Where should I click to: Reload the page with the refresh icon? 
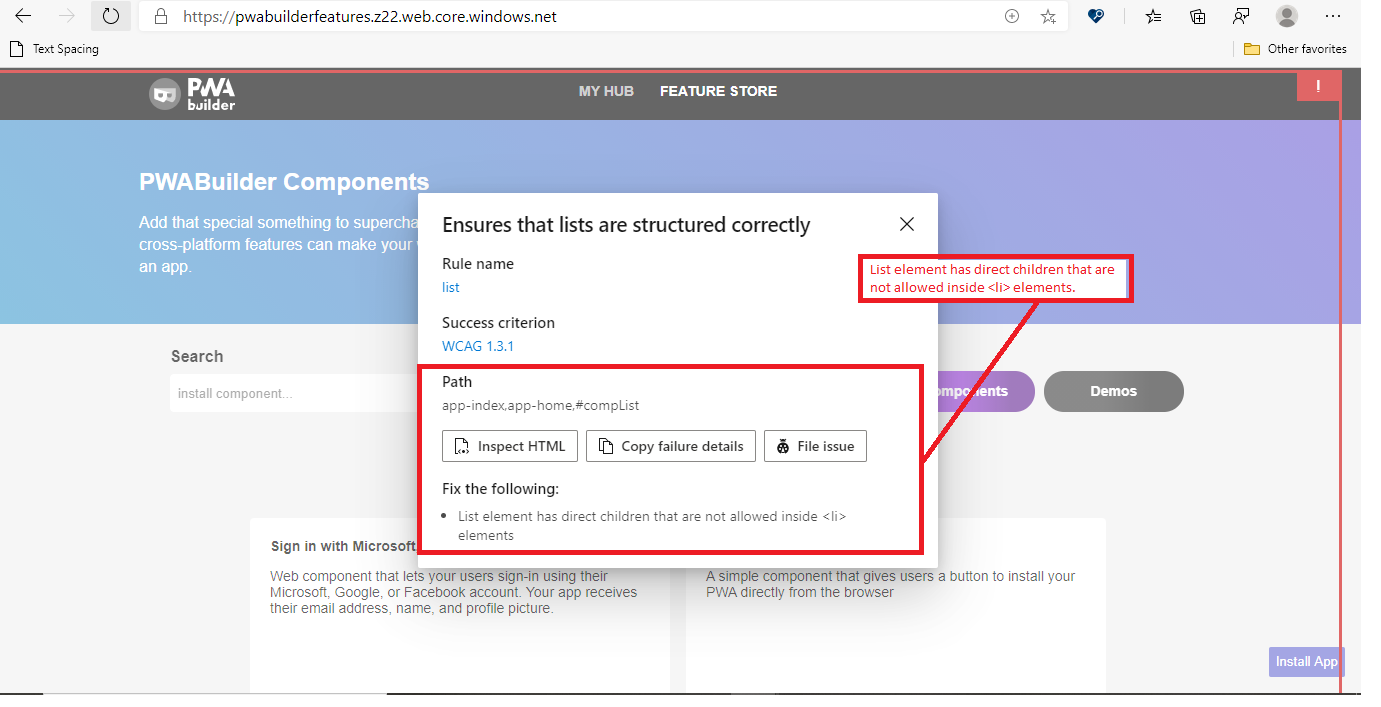(x=110, y=16)
